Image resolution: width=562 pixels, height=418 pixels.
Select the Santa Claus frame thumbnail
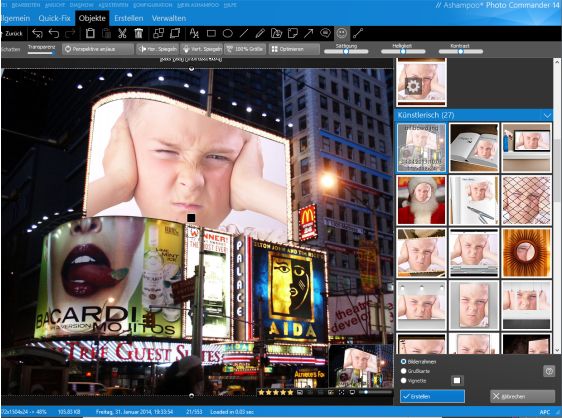click(422, 200)
